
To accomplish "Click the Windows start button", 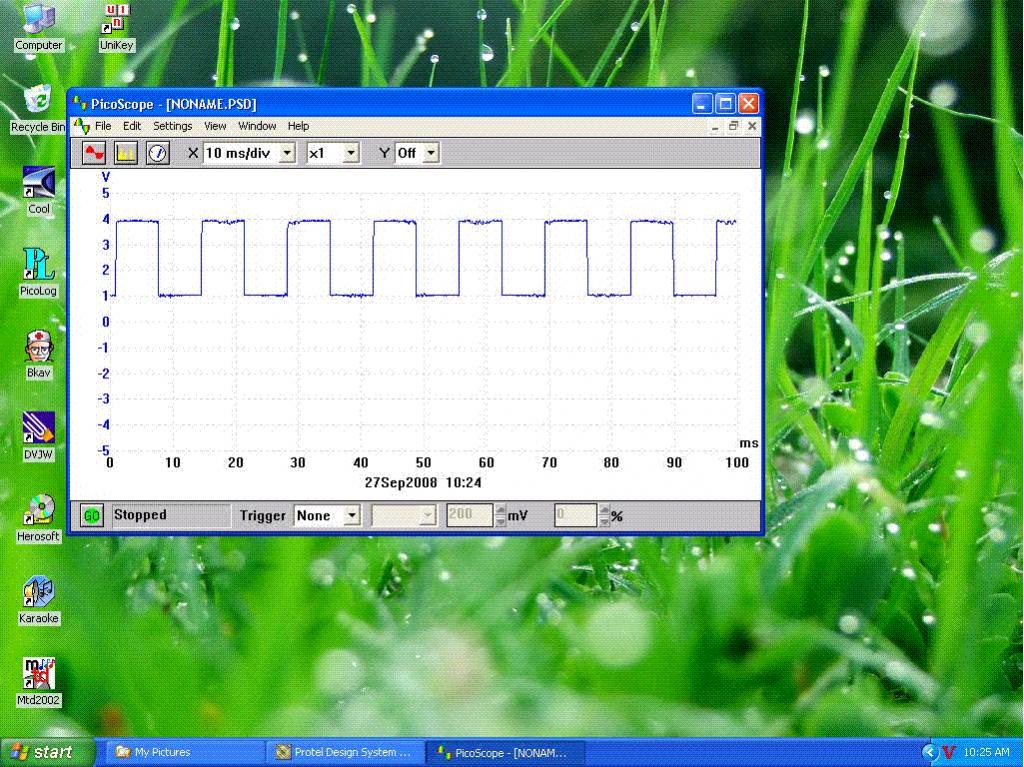I will click(46, 752).
